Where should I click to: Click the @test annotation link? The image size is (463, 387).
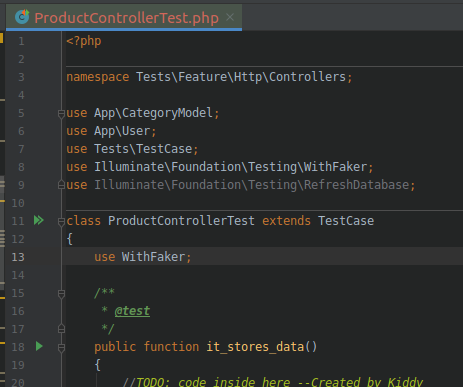[x=132, y=311]
